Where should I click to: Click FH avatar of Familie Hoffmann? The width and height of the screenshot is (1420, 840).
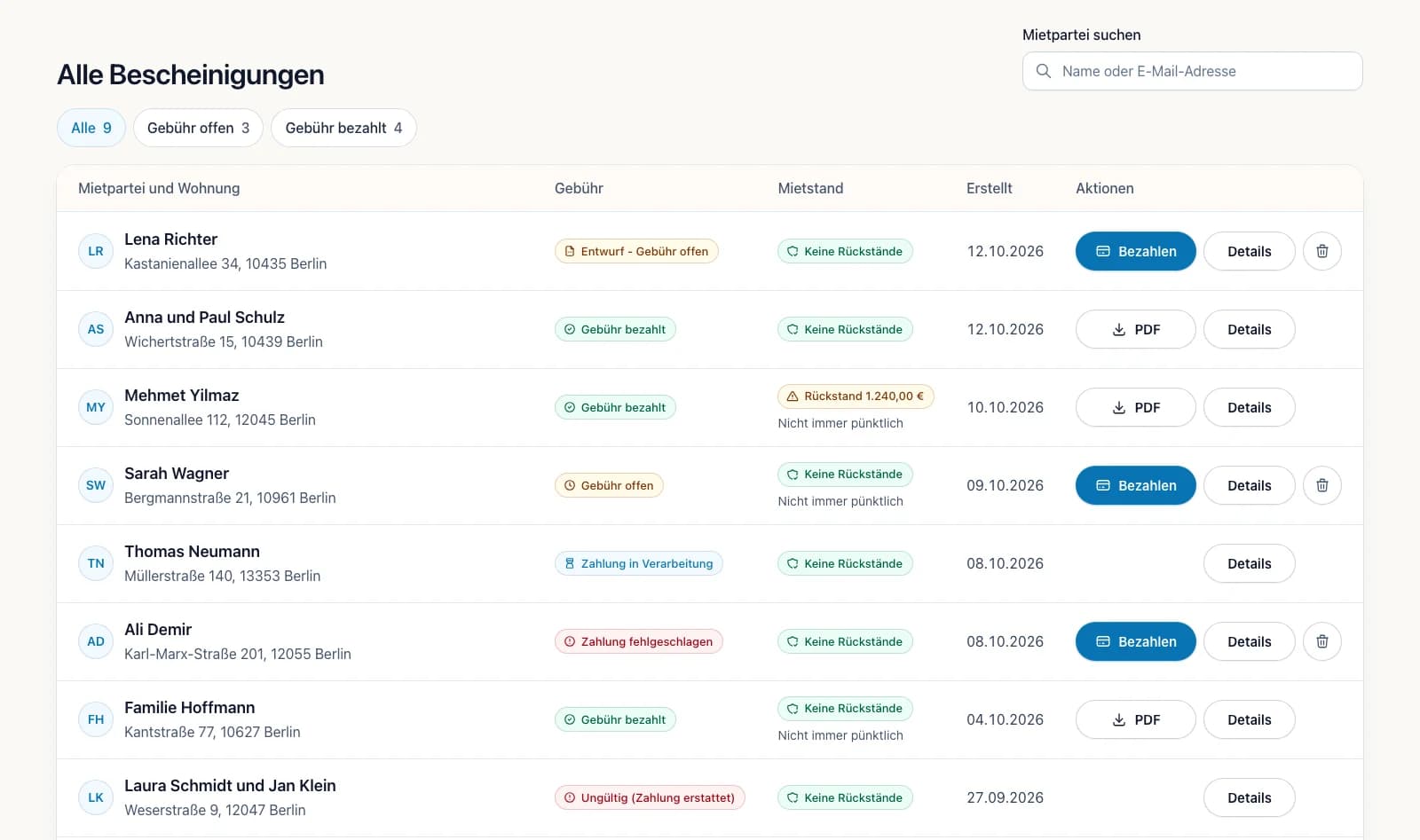click(x=96, y=719)
